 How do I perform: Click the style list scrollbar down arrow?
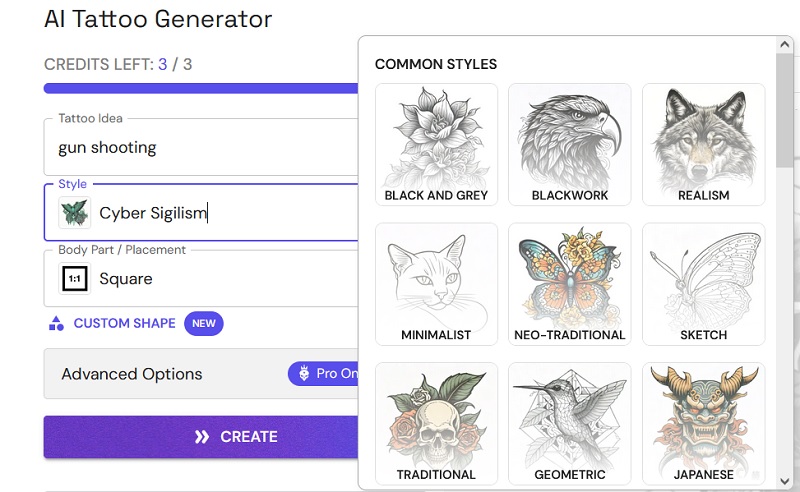(785, 481)
